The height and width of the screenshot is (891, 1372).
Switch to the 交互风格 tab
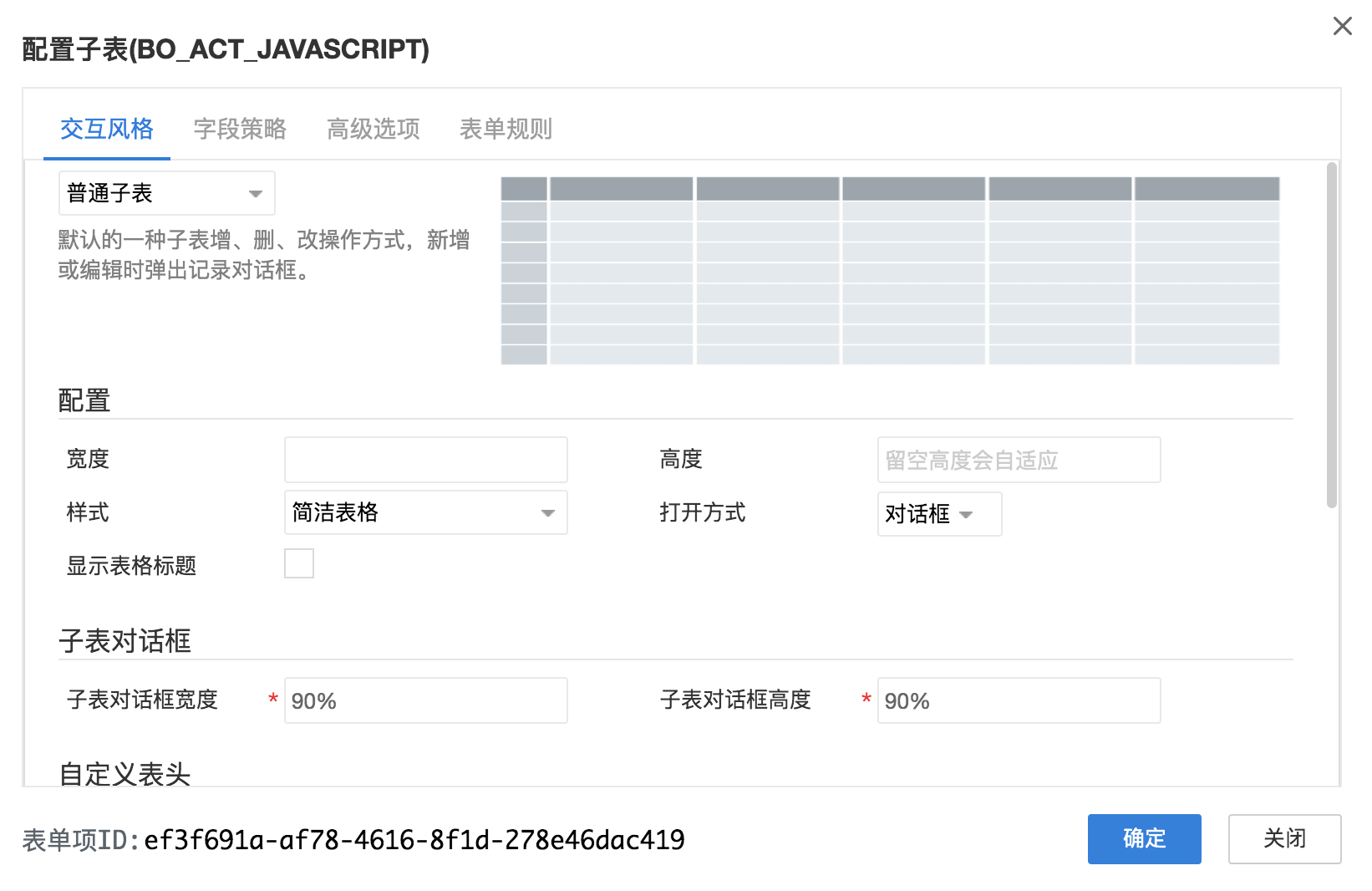click(107, 130)
